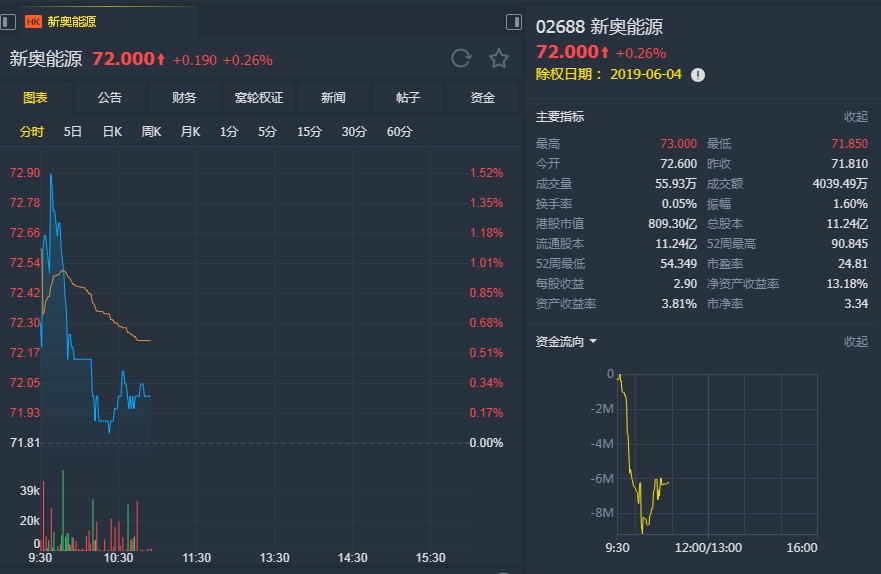
Task: Open the 公告 tab
Action: pos(110,98)
